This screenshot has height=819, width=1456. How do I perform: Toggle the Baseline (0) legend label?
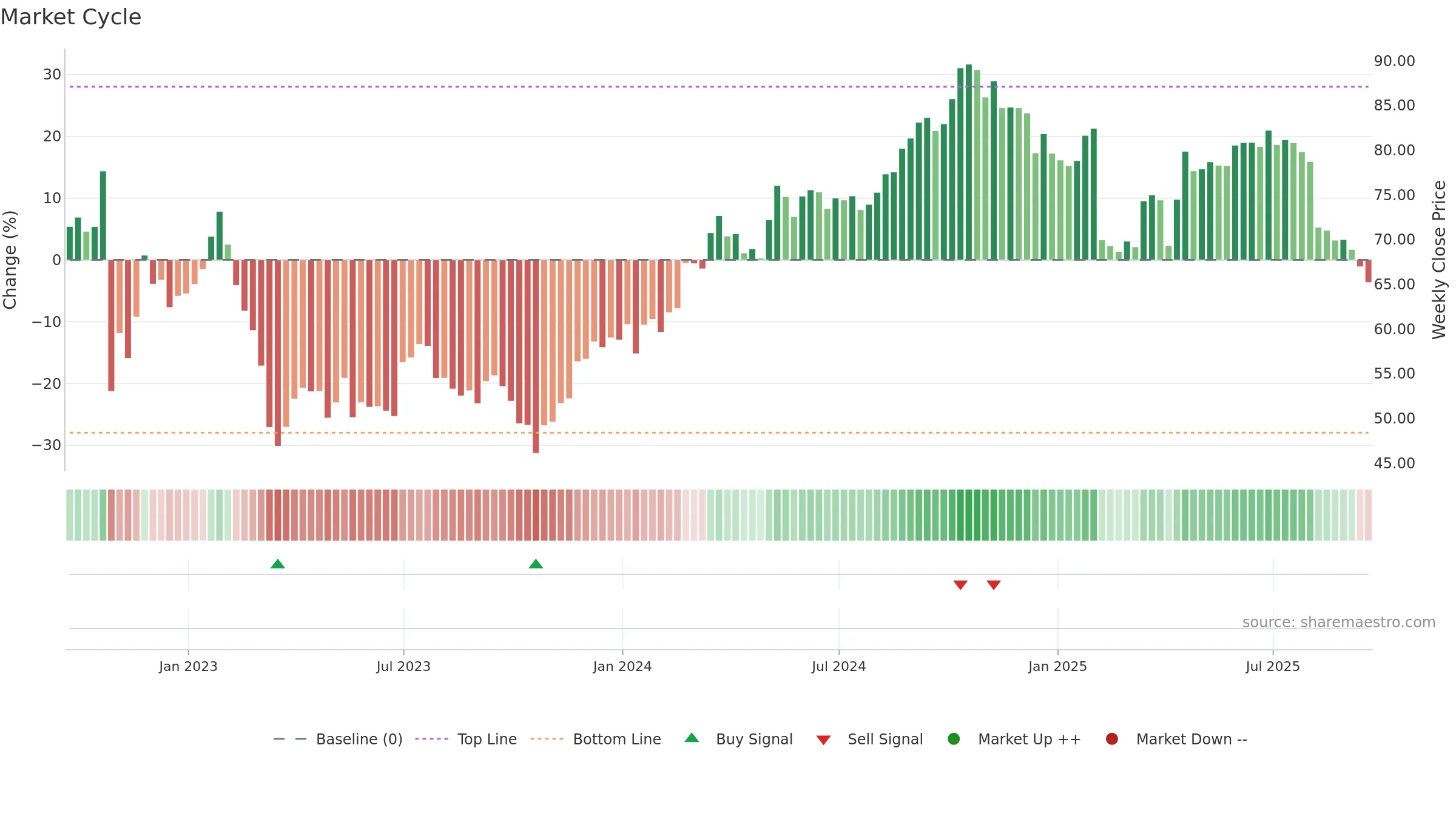coord(359,739)
